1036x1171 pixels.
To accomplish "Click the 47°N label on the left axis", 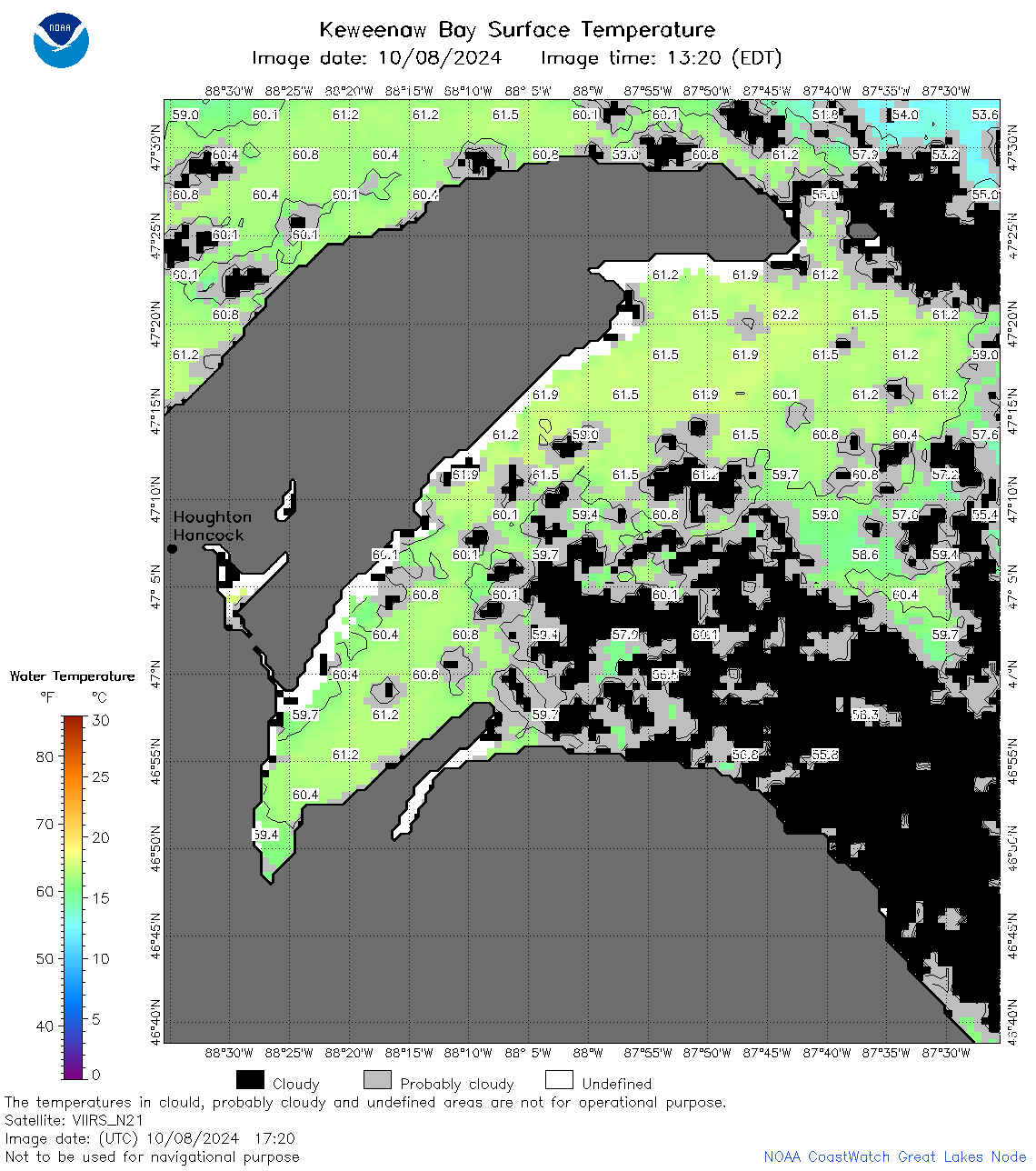I will (x=155, y=676).
